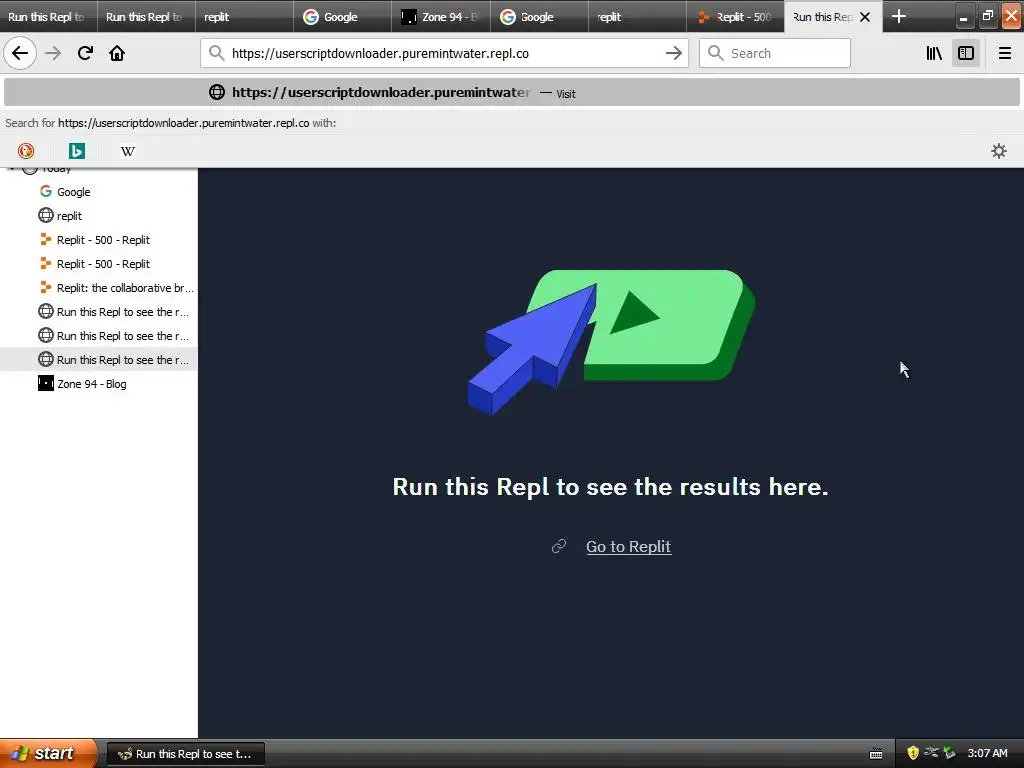The width and height of the screenshot is (1024, 768).
Task: Open the hamburger application menu
Action: click(1004, 54)
